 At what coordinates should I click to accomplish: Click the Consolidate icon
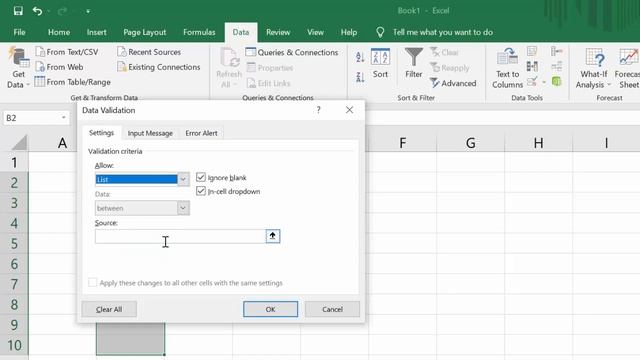pos(556,51)
